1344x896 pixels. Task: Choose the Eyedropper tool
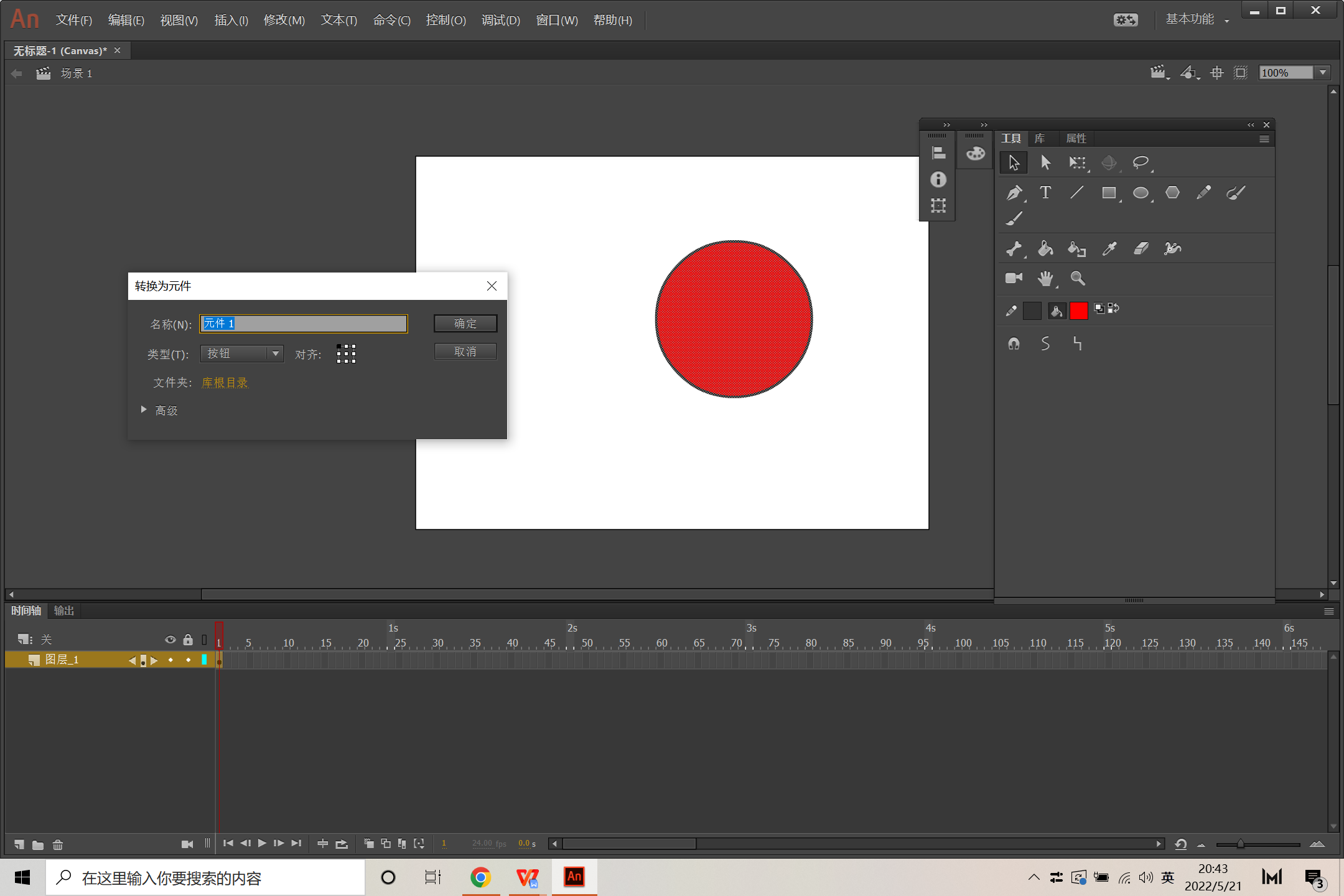[1109, 249]
